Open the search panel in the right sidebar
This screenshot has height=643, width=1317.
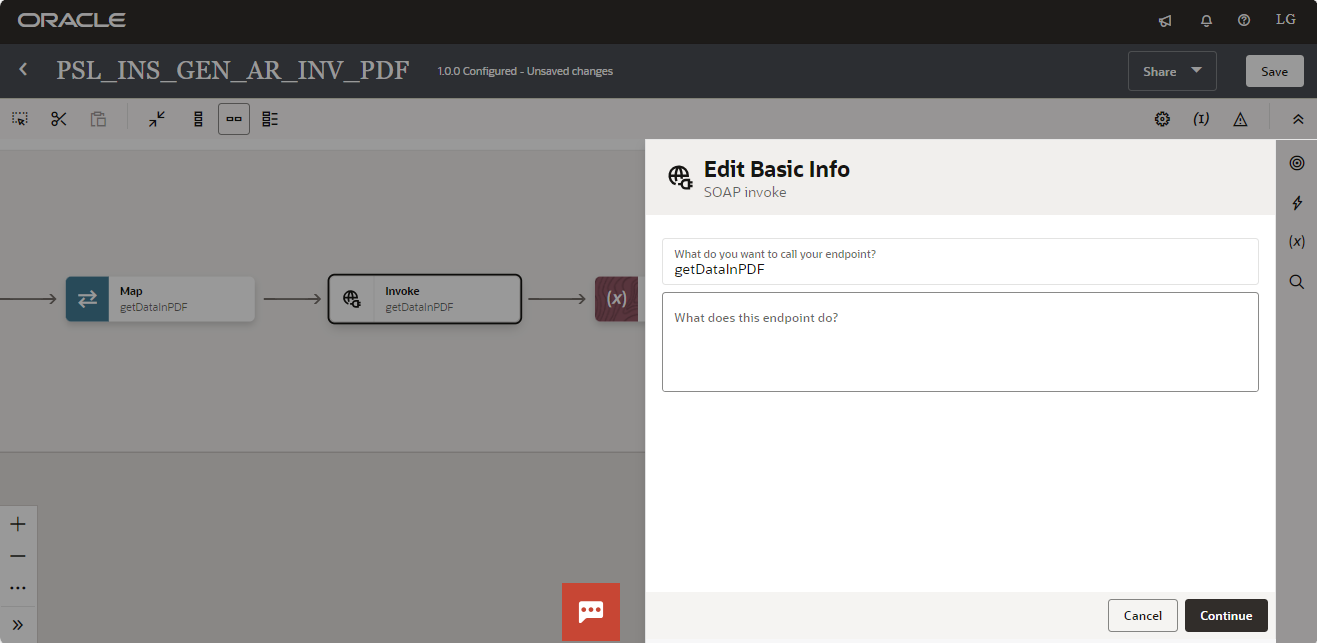[1296, 281]
